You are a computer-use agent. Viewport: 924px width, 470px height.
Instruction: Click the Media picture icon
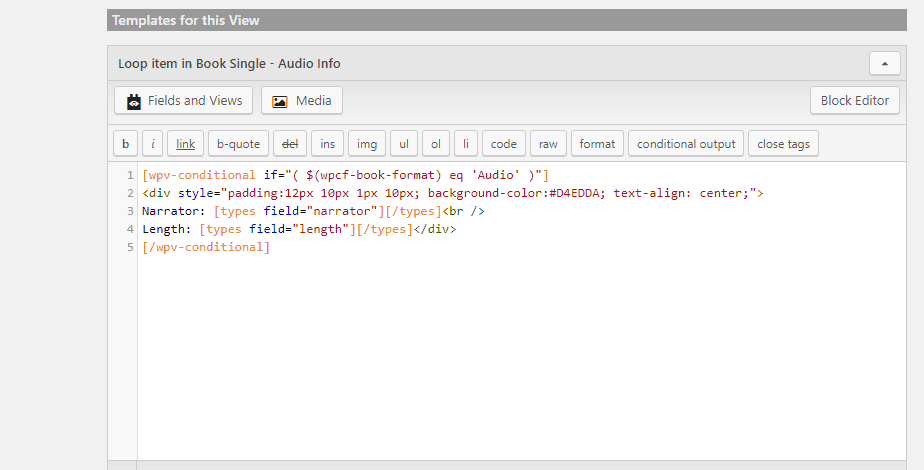coord(279,101)
